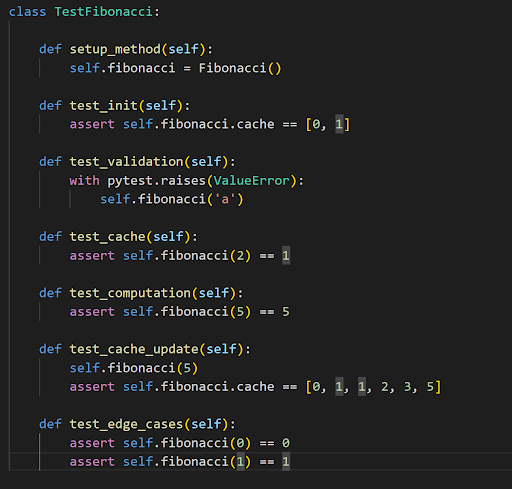The width and height of the screenshot is (512, 489).
Task: Click the test_cache method name
Action: [107, 237]
